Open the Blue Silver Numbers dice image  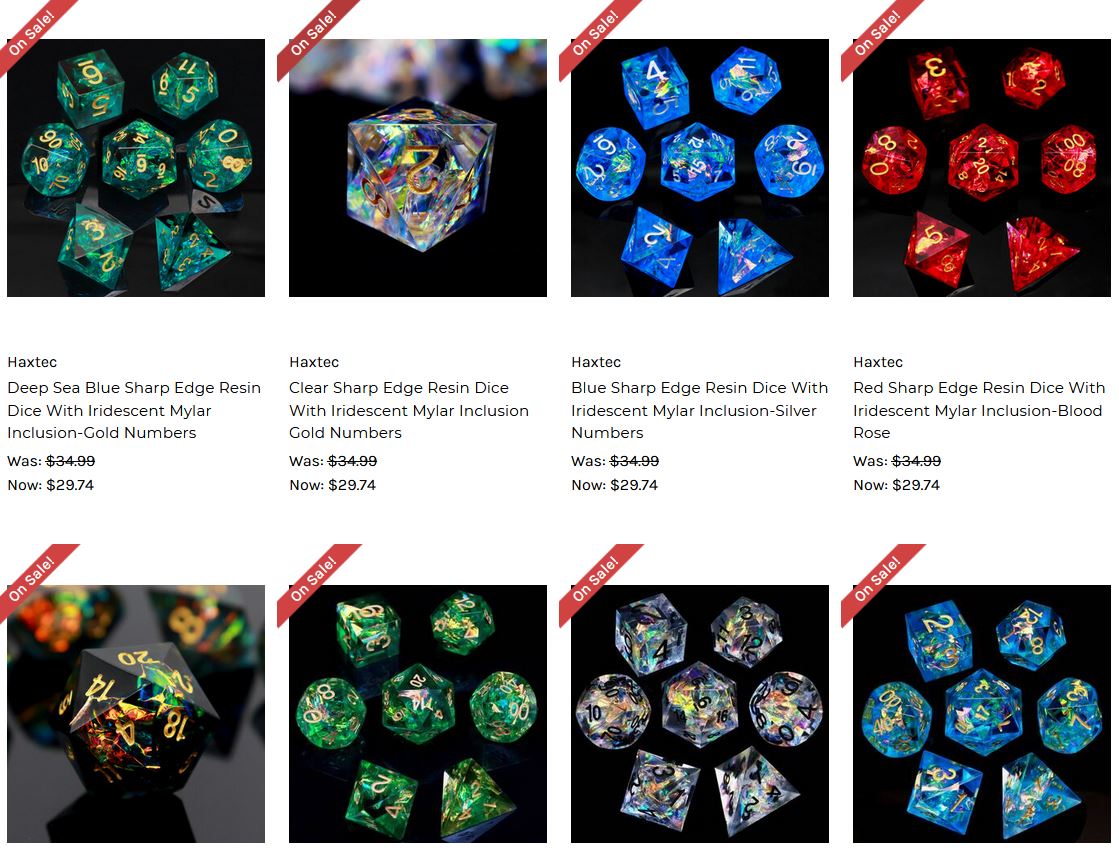click(699, 168)
